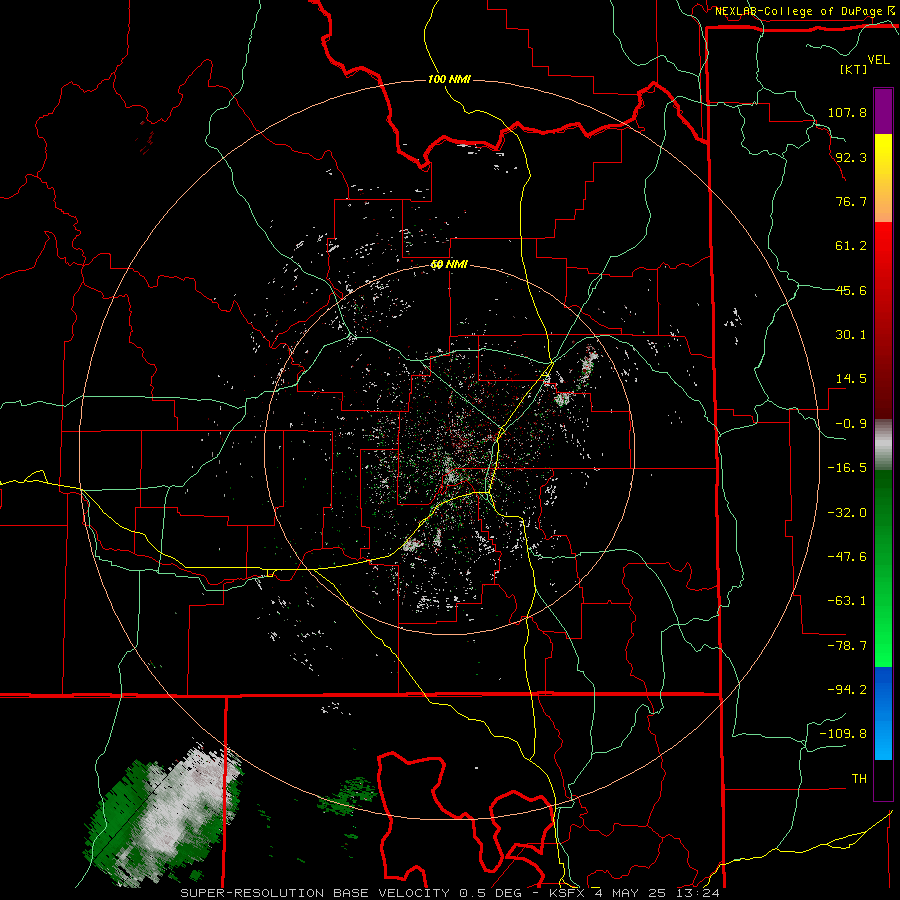Select the -63.1 scale value
Viewport: 900px width, 900px height.
click(847, 601)
